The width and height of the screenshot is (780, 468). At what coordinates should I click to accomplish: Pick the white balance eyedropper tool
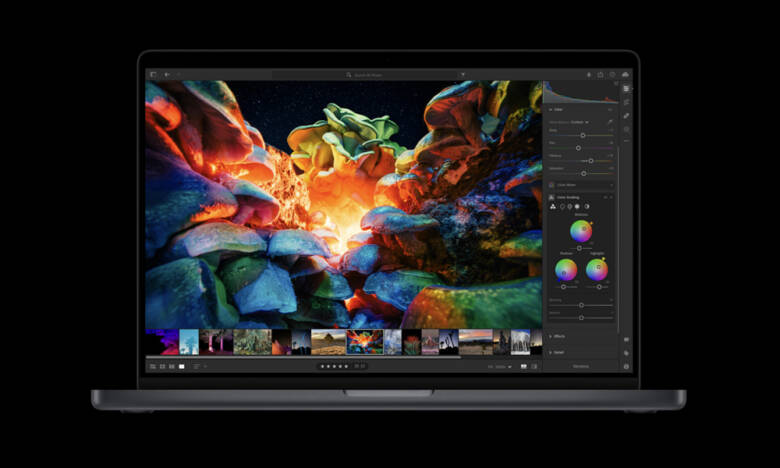pos(611,122)
